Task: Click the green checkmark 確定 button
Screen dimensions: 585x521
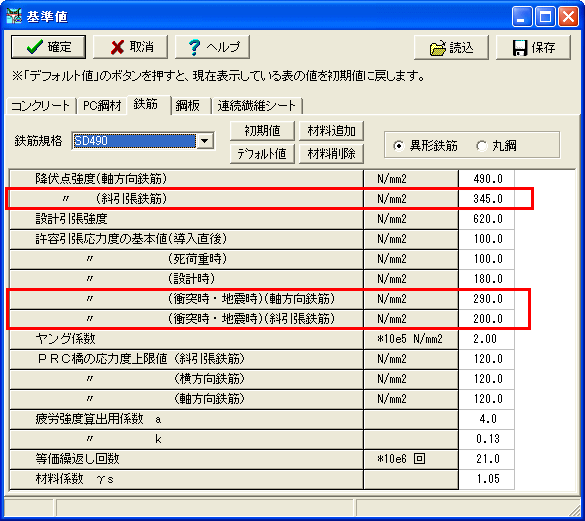Action: tap(48, 47)
